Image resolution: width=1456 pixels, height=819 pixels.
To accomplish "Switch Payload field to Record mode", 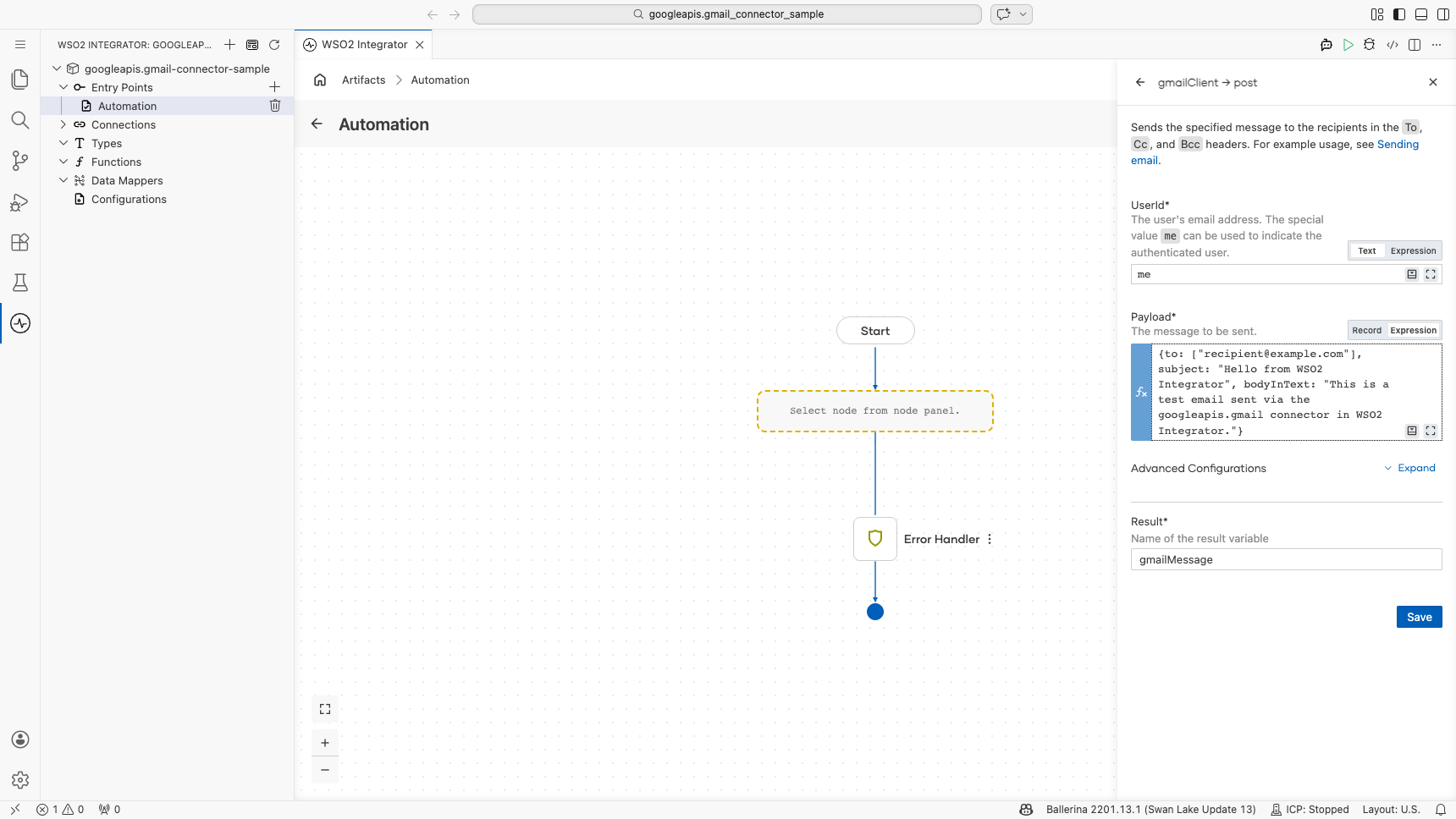I will 1367,331.
